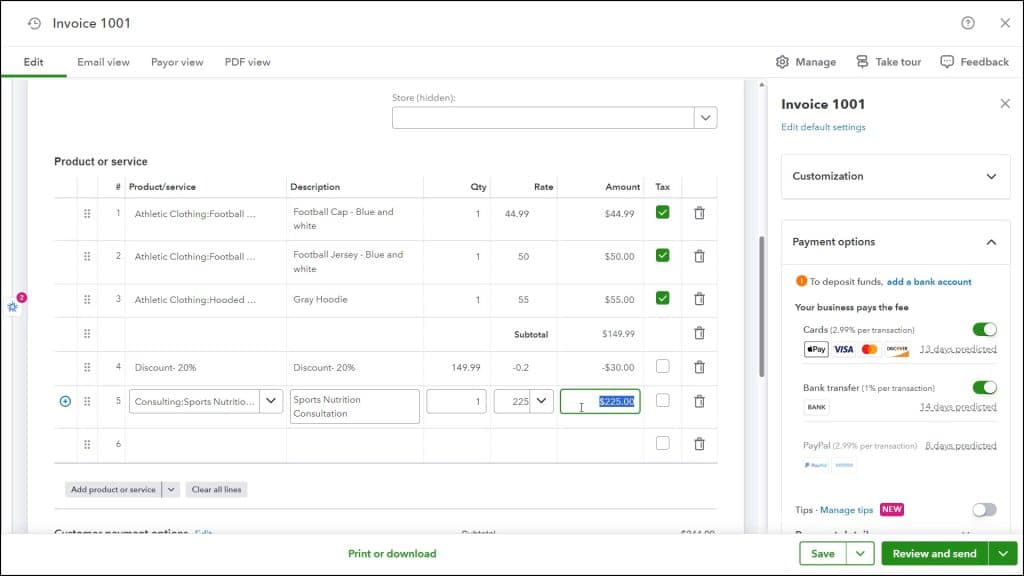Collapse the Customization section
The image size is (1024, 576).
point(992,176)
